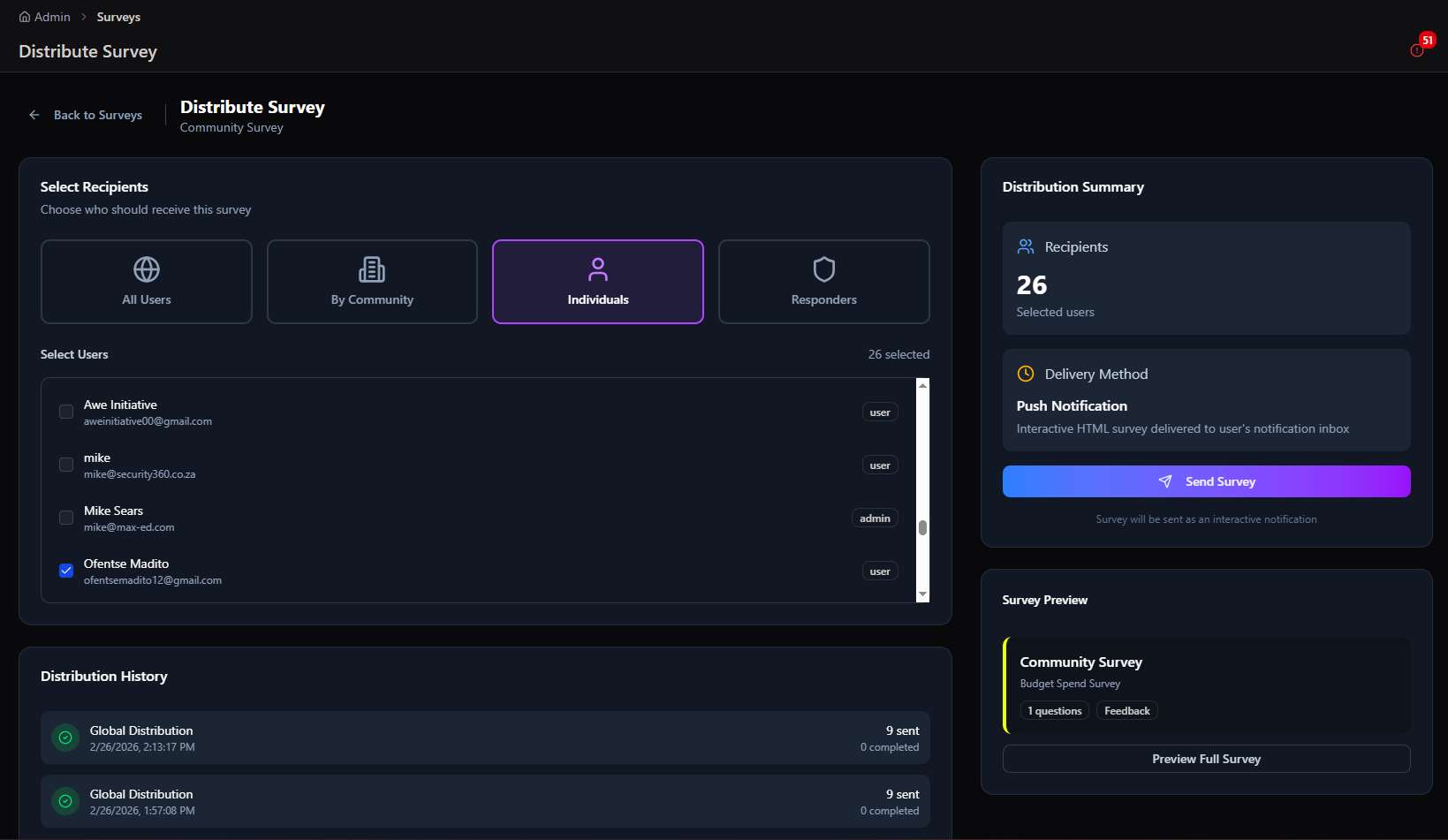
Task: Go to Admin in the breadcrumb
Action: pyautogui.click(x=52, y=17)
